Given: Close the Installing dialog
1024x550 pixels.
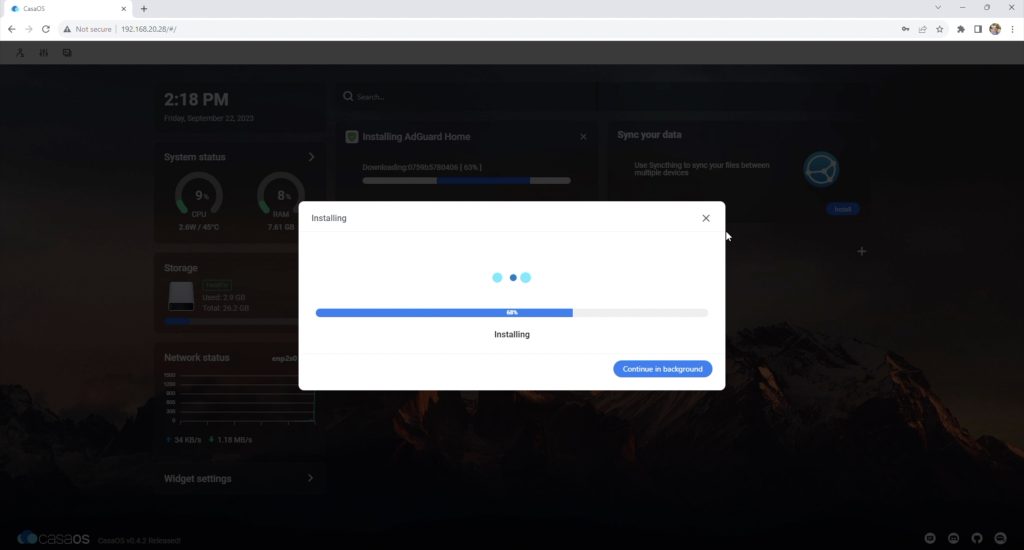Looking at the screenshot, I should (x=706, y=218).
